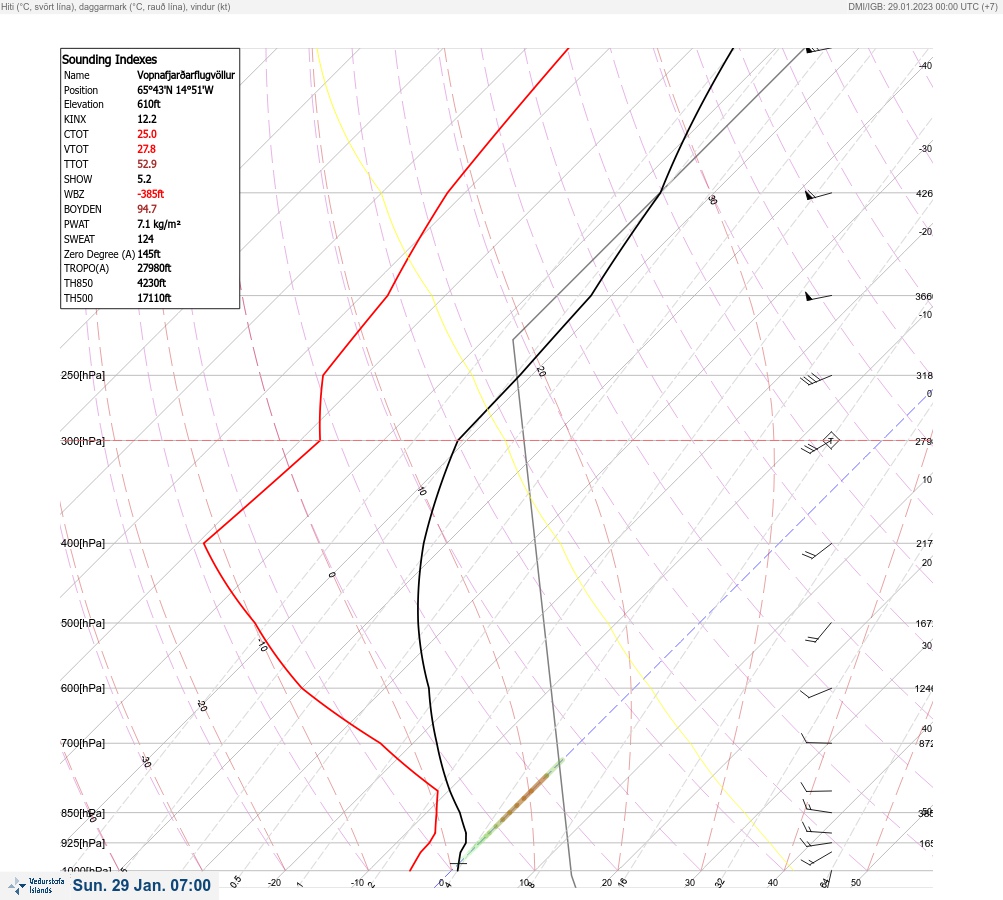Click the 500[hPa] pressure label
This screenshot has height=900, width=1003.
(x=83, y=623)
